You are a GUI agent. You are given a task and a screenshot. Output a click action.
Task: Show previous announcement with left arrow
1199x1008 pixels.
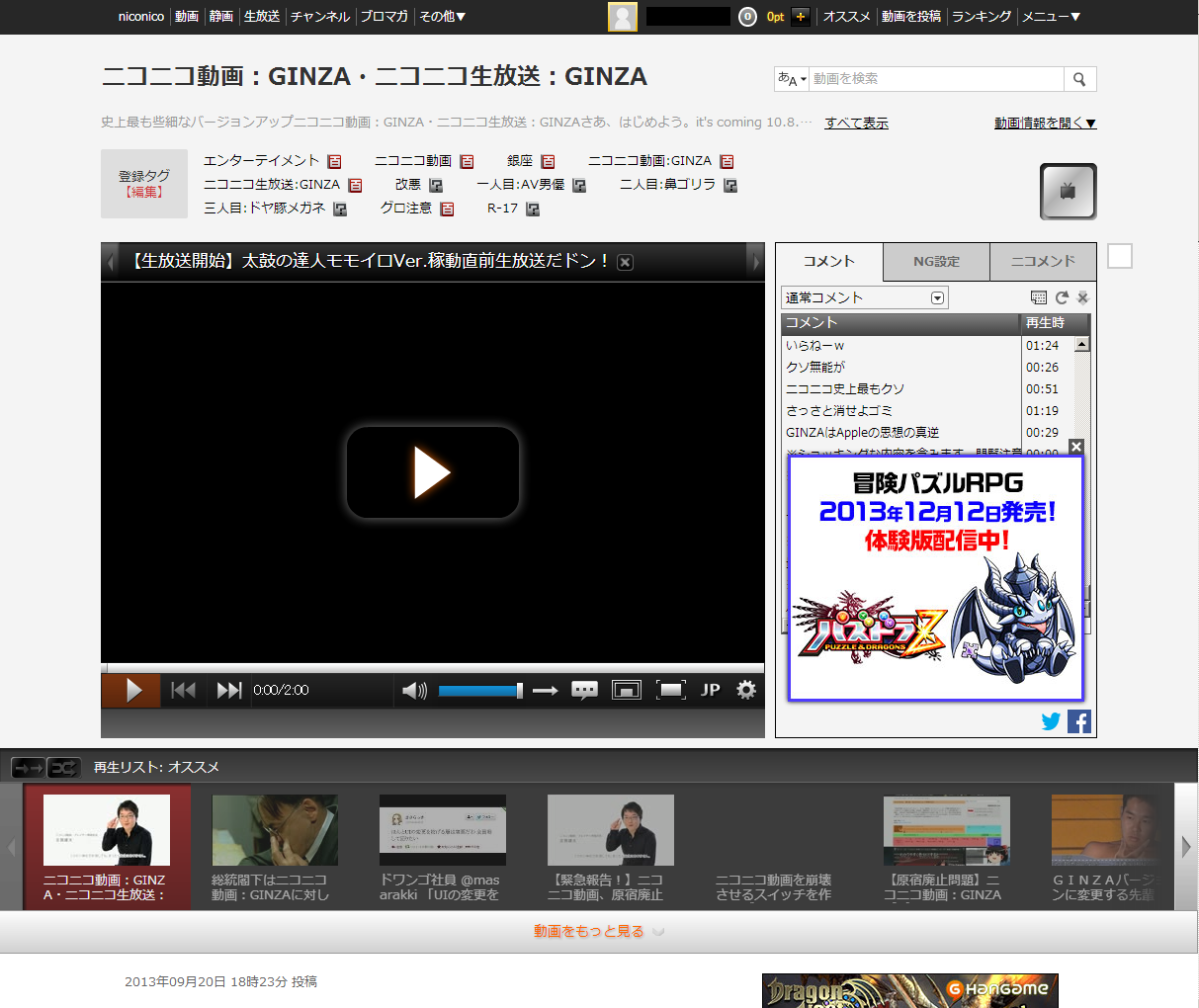click(111, 262)
